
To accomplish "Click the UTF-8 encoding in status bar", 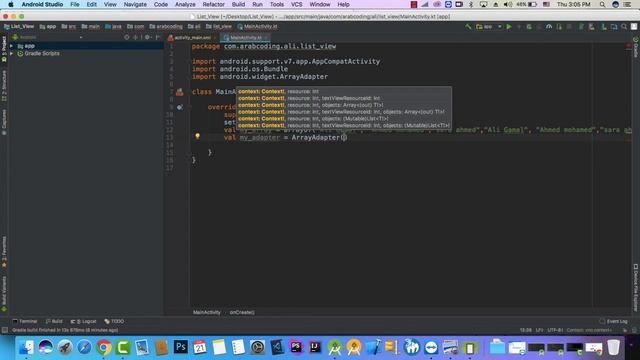I will [555, 330].
